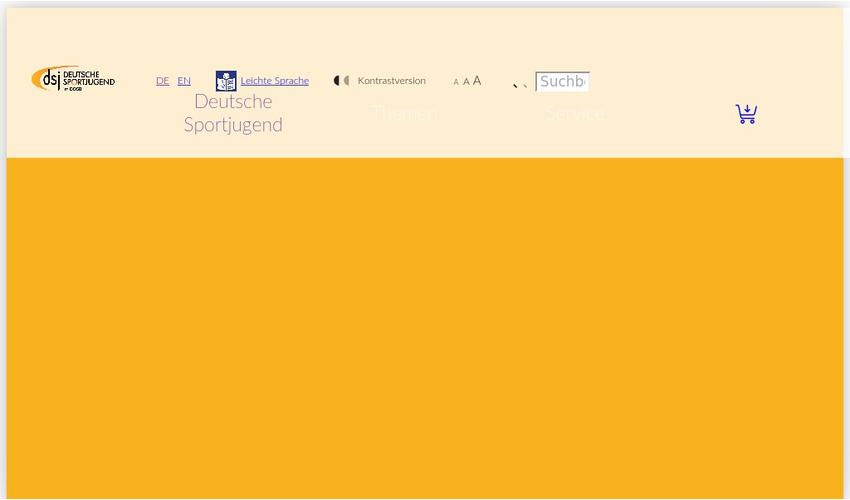Click the search magnifier icon
This screenshot has height=500, width=850.
coord(520,85)
